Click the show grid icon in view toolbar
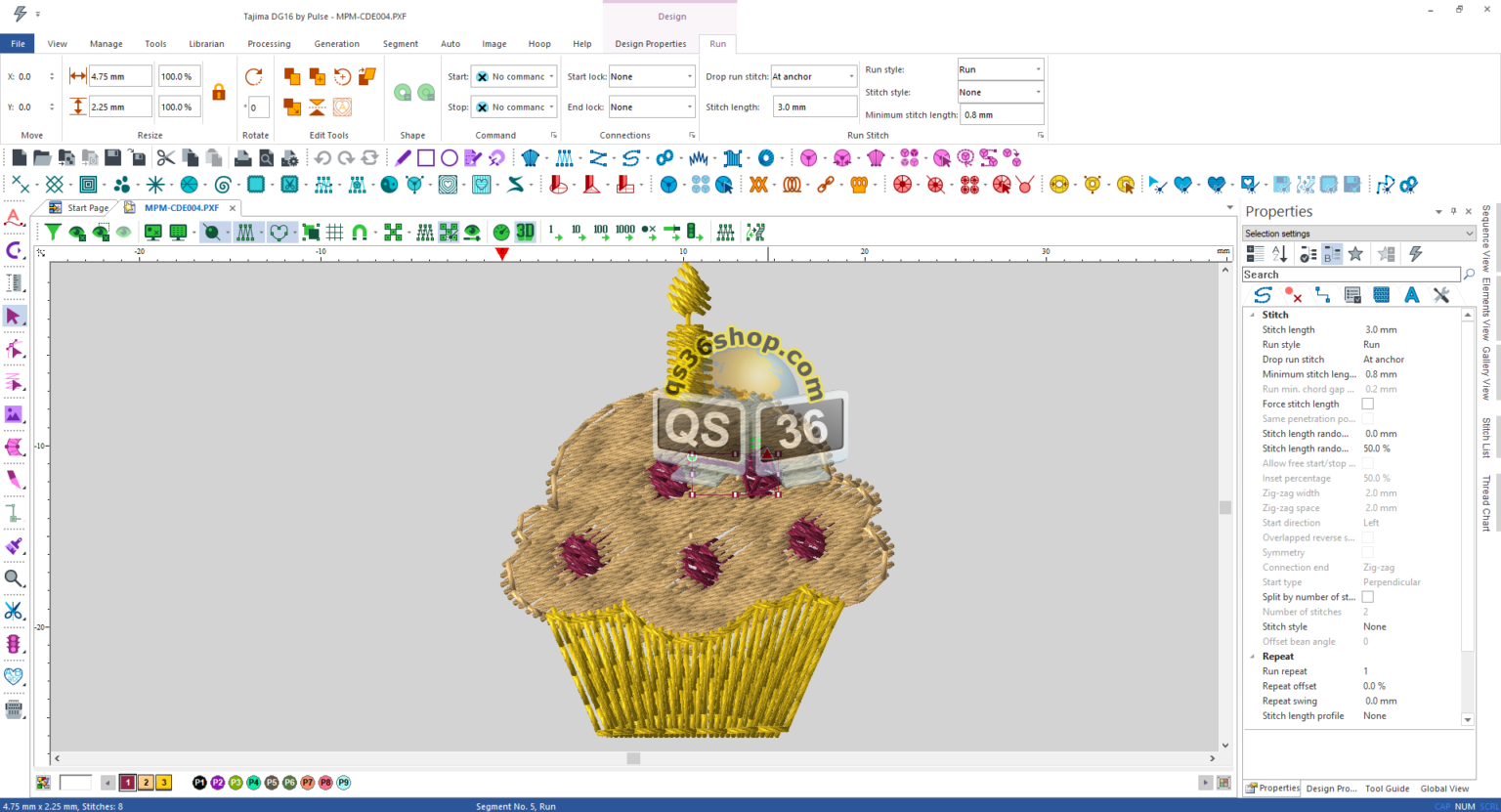Image resolution: width=1501 pixels, height=812 pixels. pos(335,232)
